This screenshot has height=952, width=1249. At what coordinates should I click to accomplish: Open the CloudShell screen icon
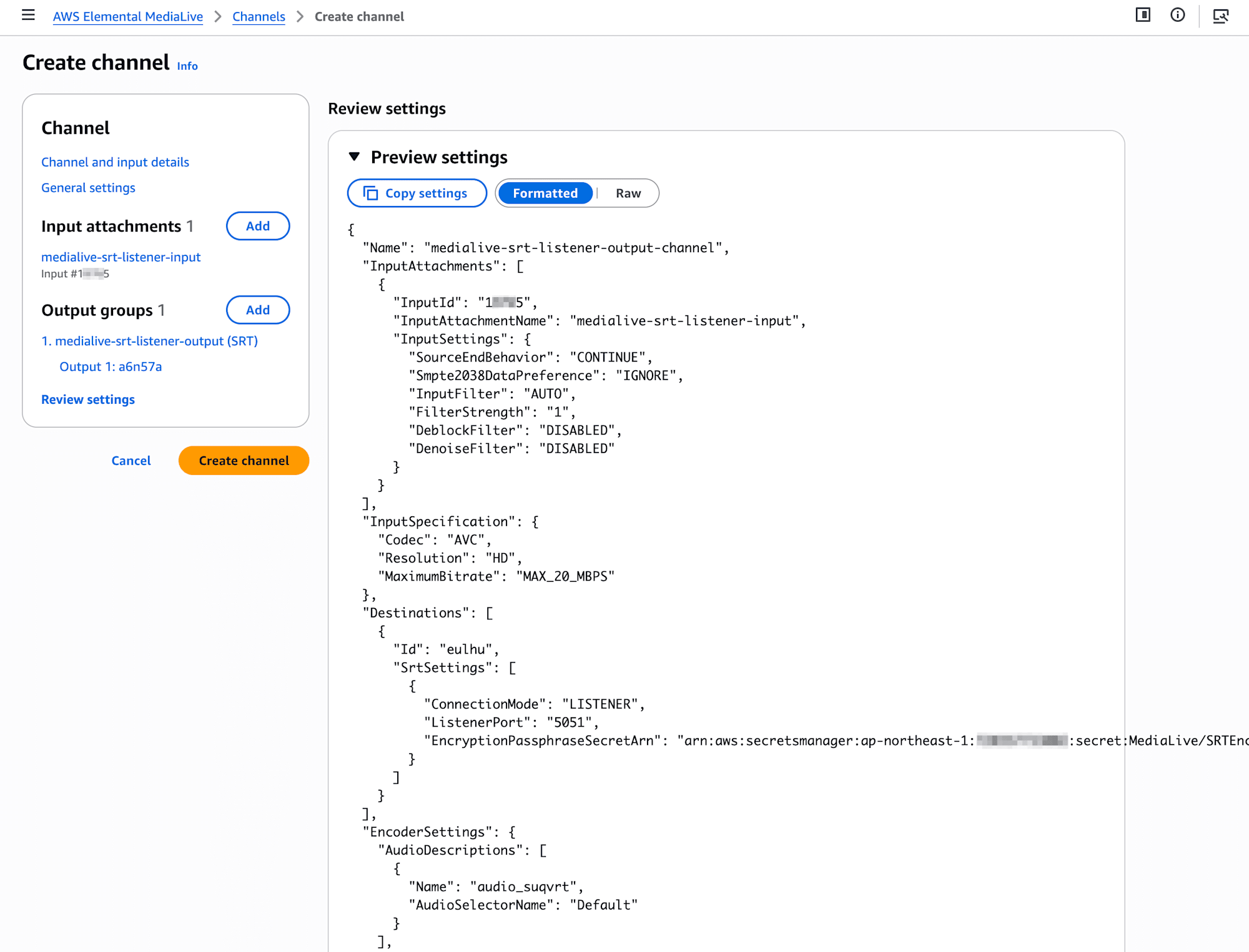point(1221,16)
